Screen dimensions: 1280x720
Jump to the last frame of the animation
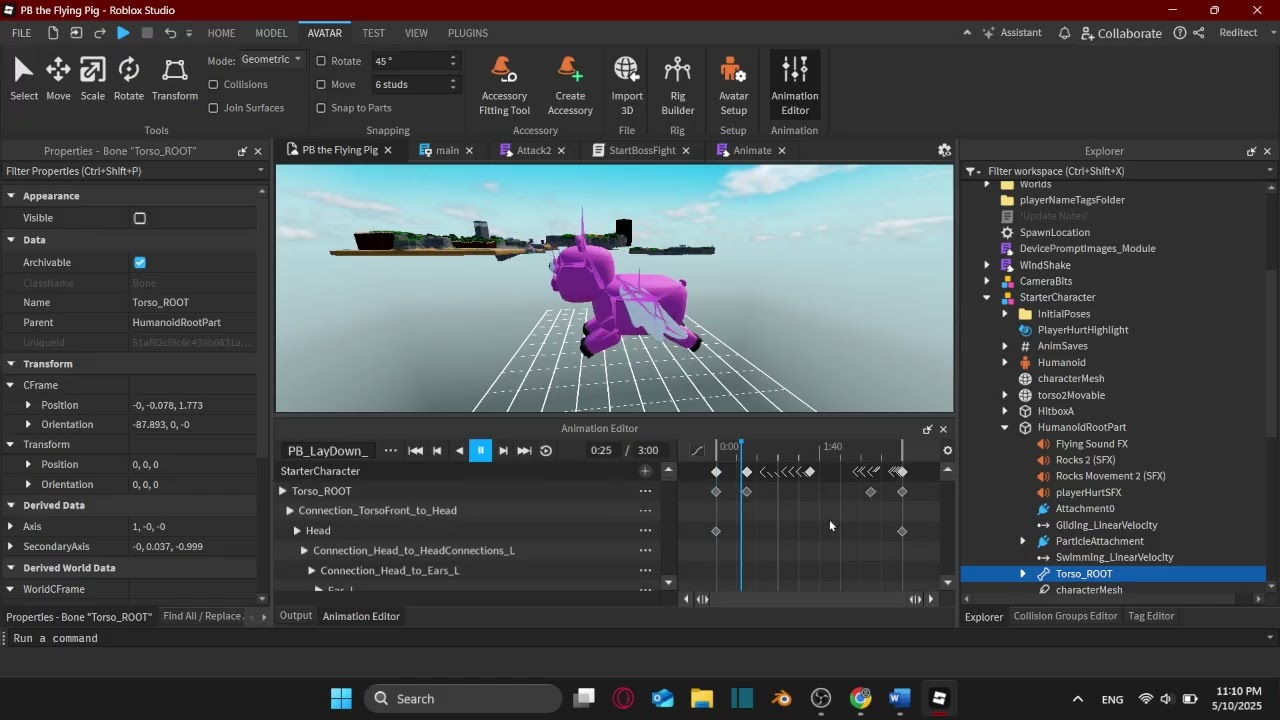524,451
